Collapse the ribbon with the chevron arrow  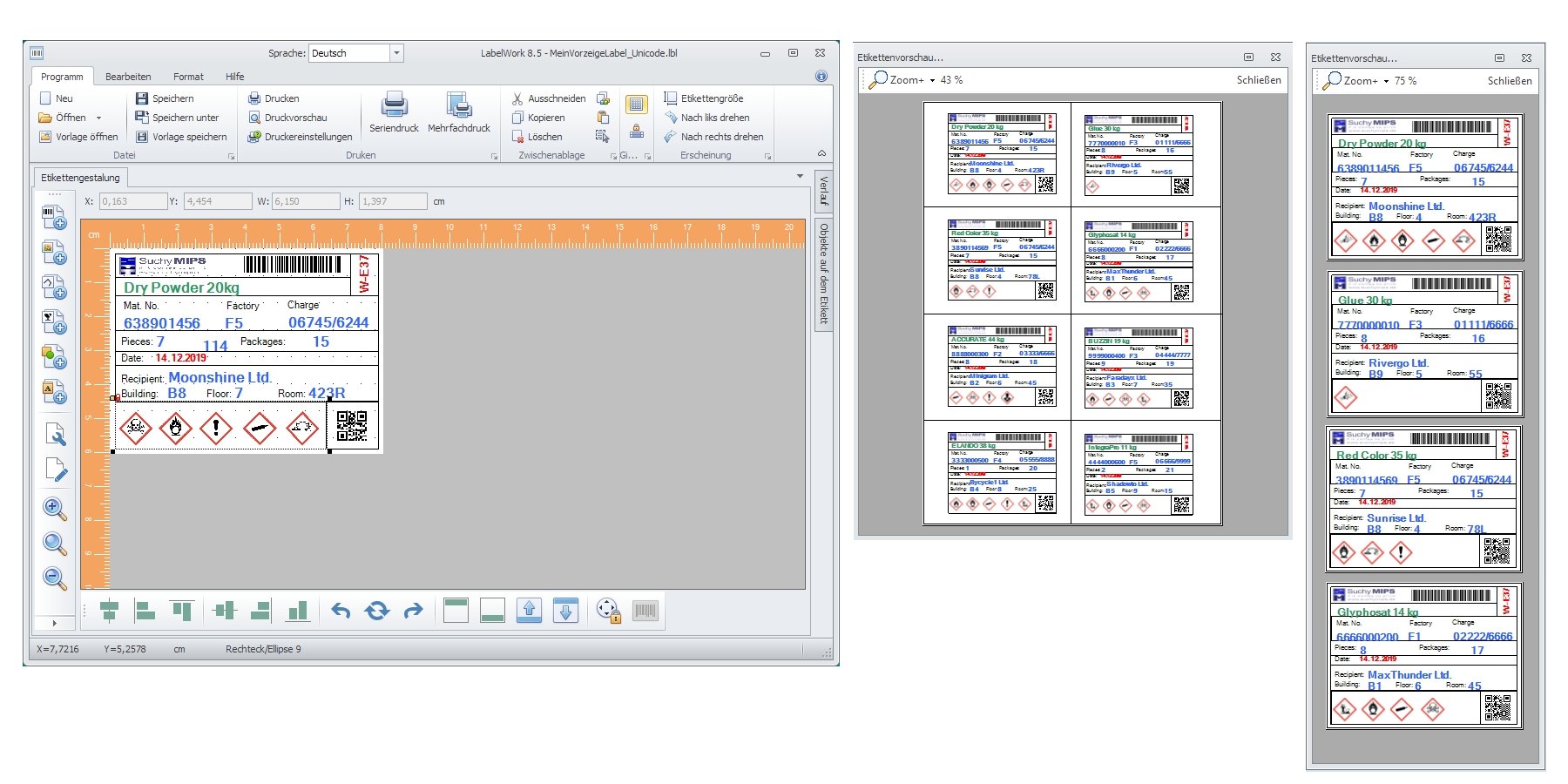tap(821, 153)
